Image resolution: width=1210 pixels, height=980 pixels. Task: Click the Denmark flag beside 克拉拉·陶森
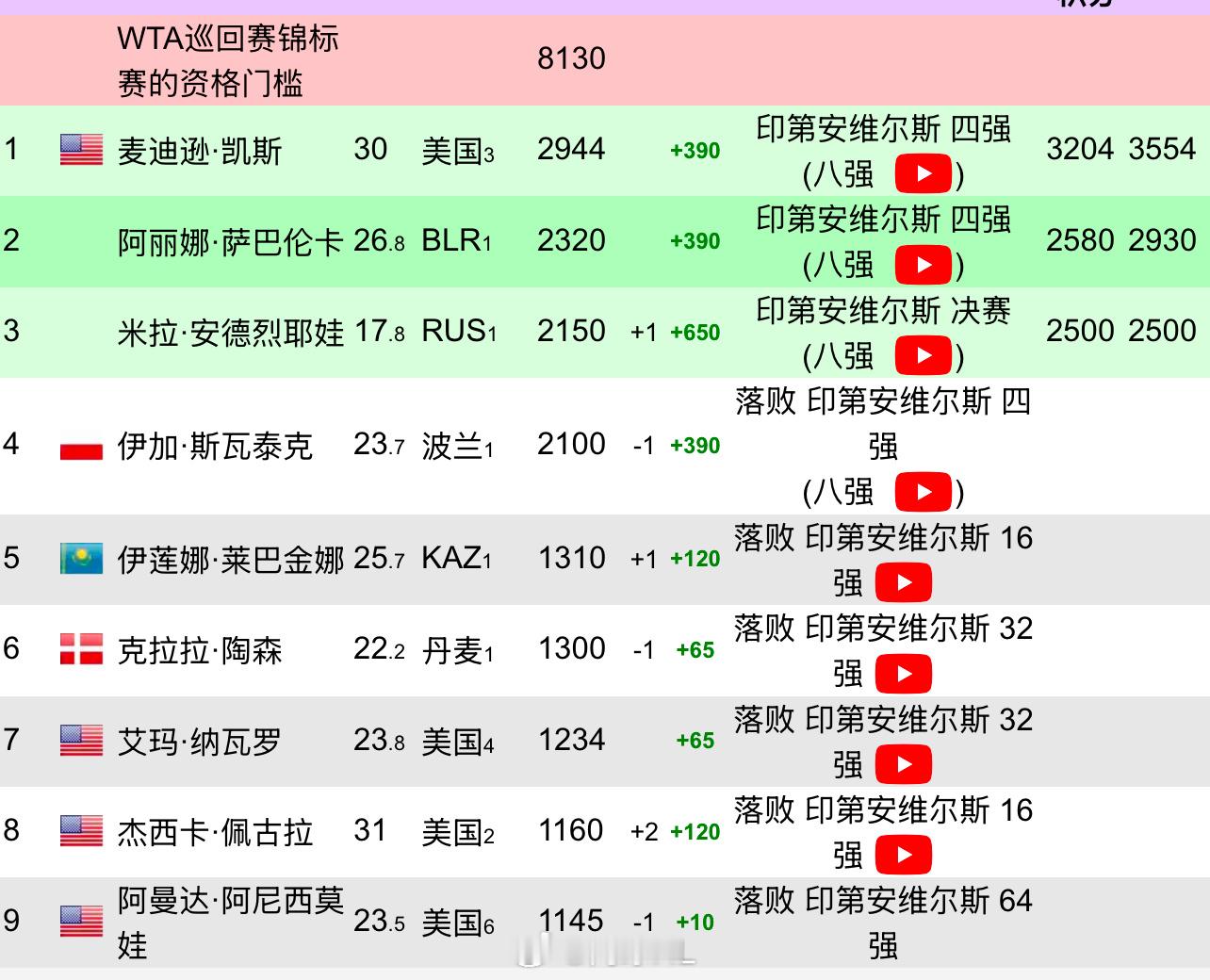pyautogui.click(x=81, y=649)
